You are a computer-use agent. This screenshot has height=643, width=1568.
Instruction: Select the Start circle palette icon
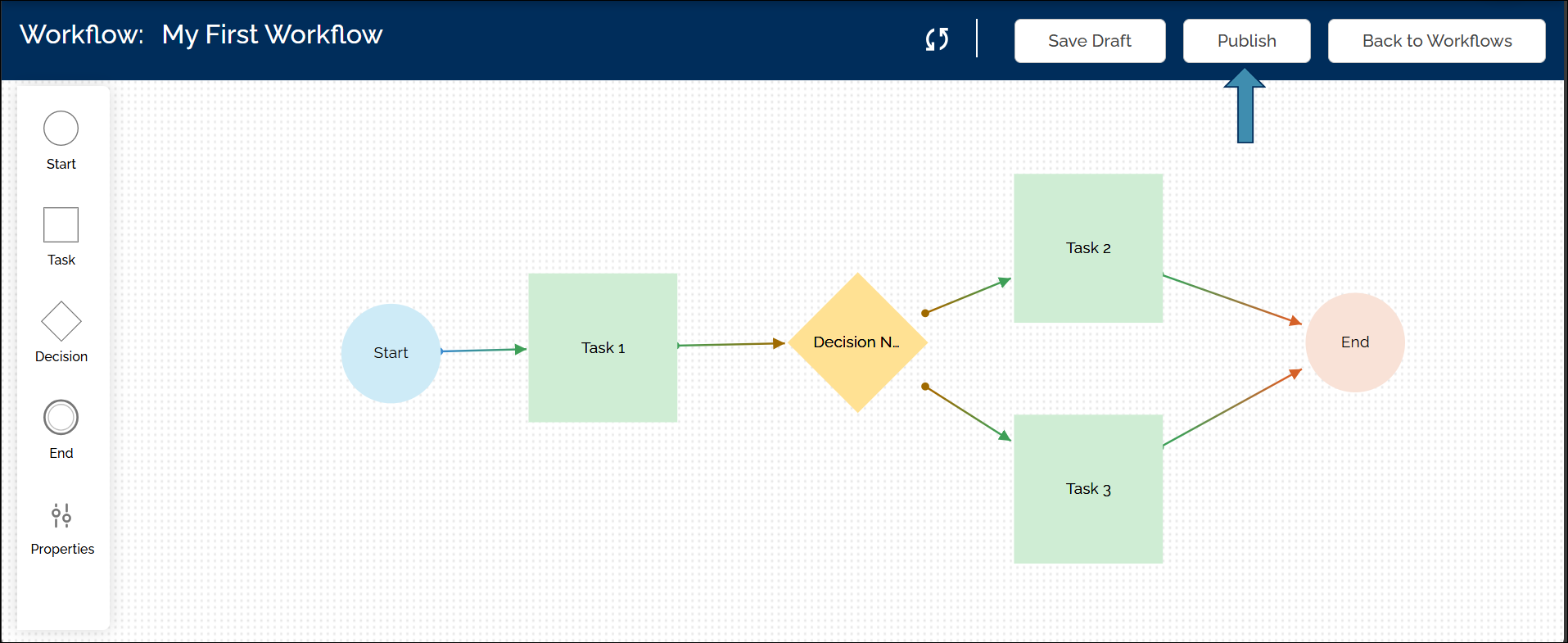pyautogui.click(x=61, y=129)
